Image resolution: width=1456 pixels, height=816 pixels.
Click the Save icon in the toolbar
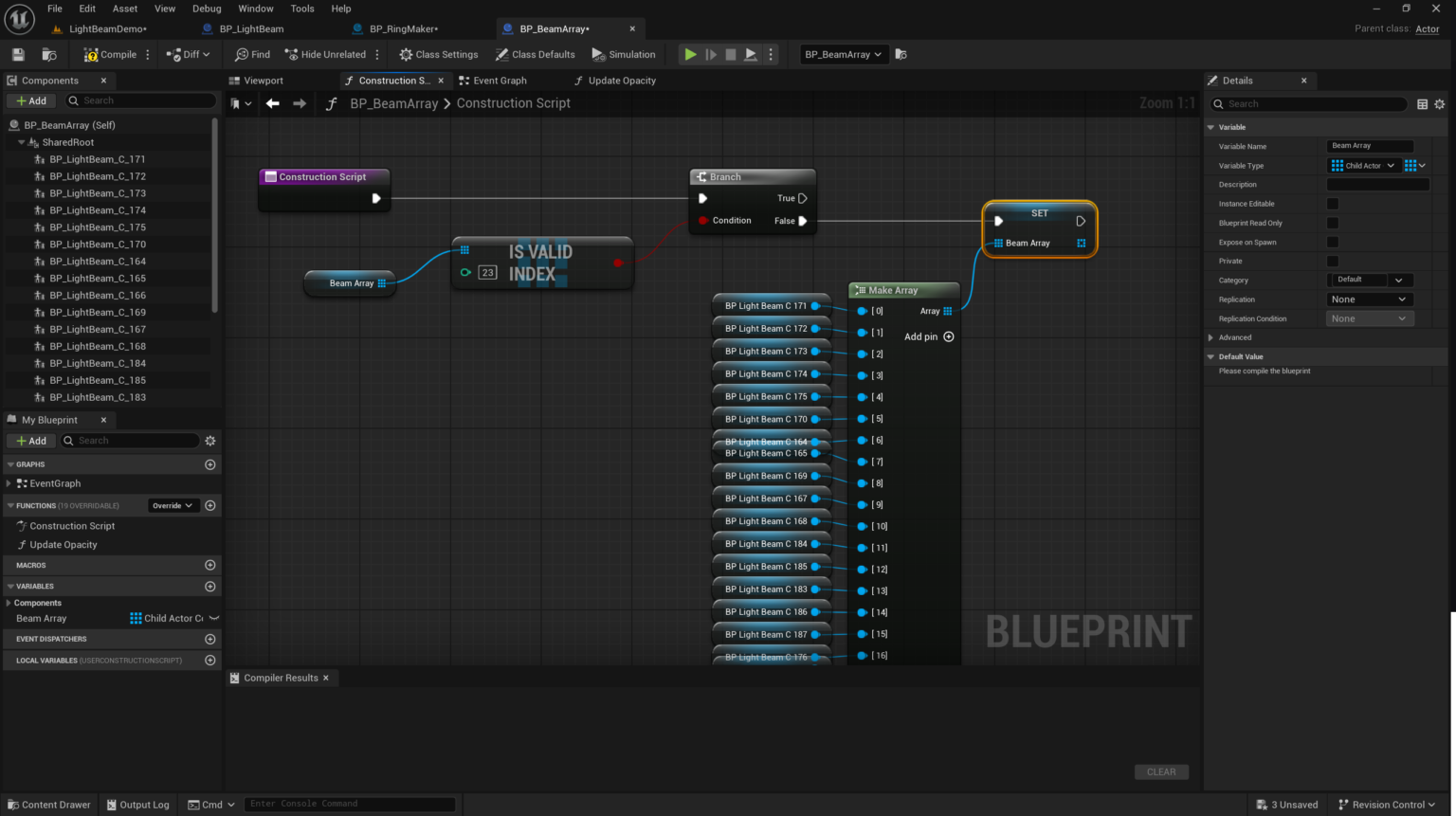point(18,55)
